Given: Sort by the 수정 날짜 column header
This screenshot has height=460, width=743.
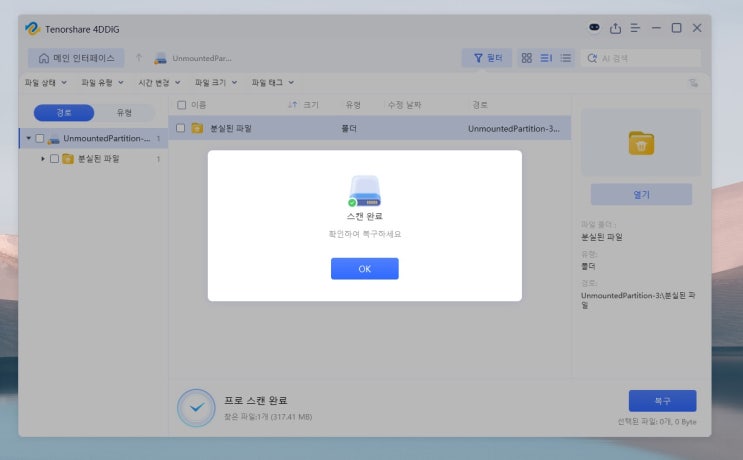Looking at the screenshot, I should (x=404, y=105).
